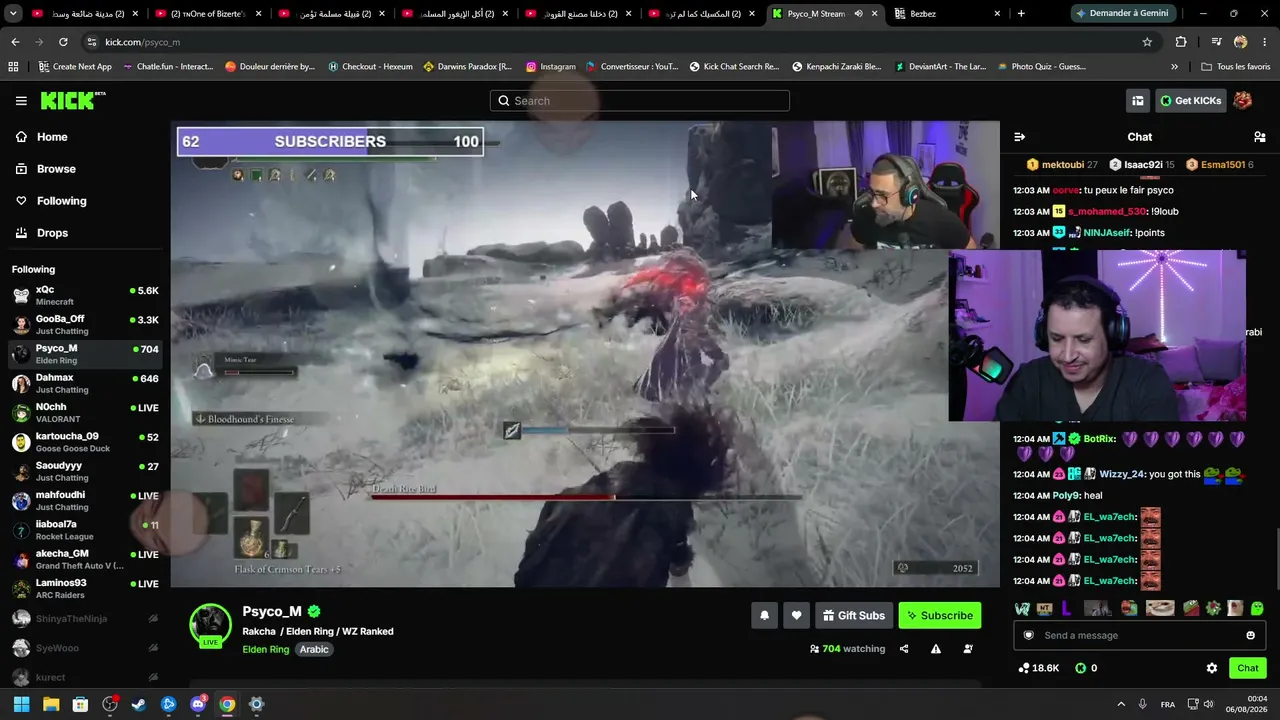Open the store icon beside Get KICKs
The image size is (1280, 720).
[x=1138, y=100]
